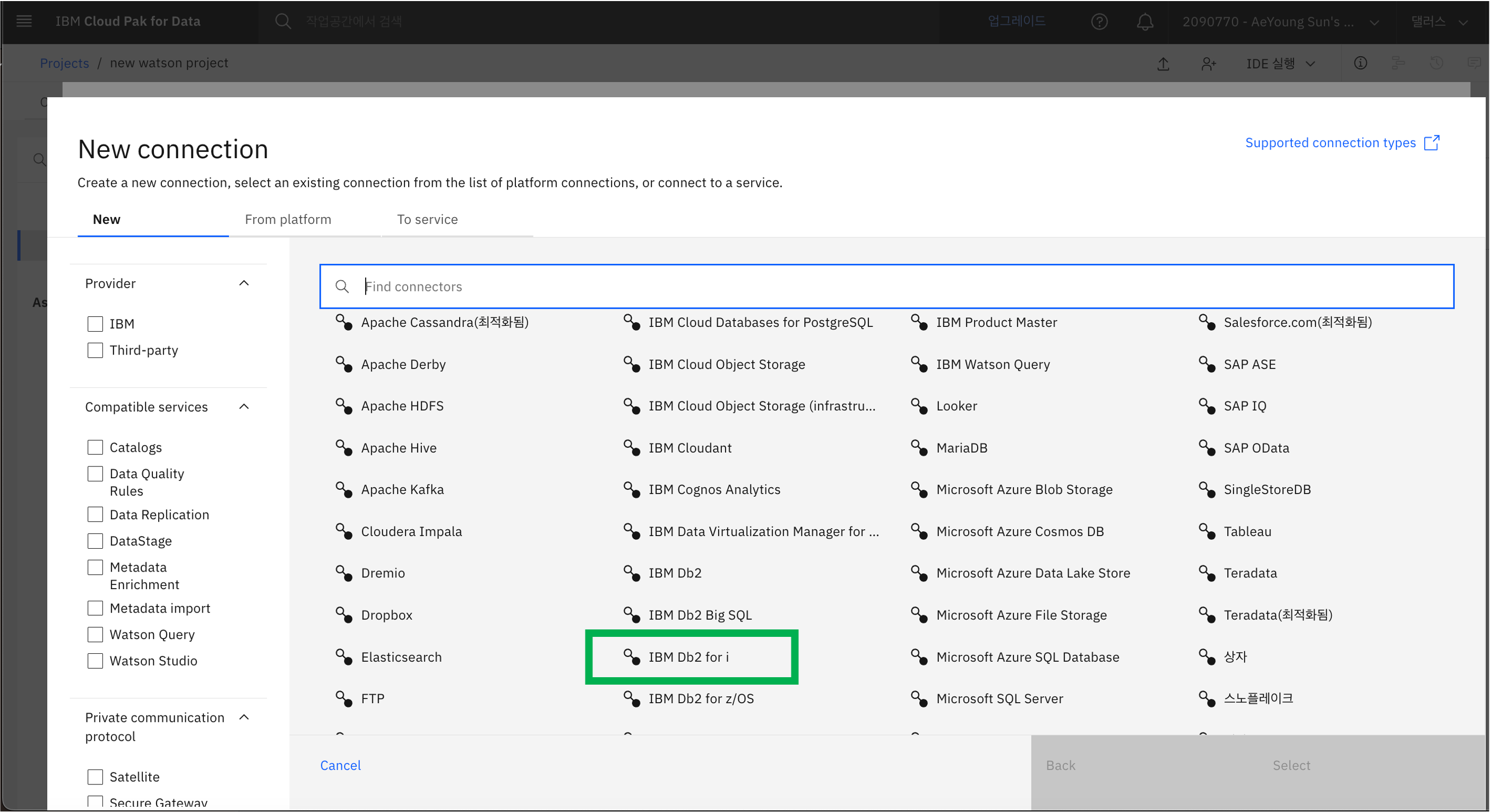This screenshot has height=812, width=1491.
Task: Click the notifications bell icon
Action: click(x=1144, y=22)
